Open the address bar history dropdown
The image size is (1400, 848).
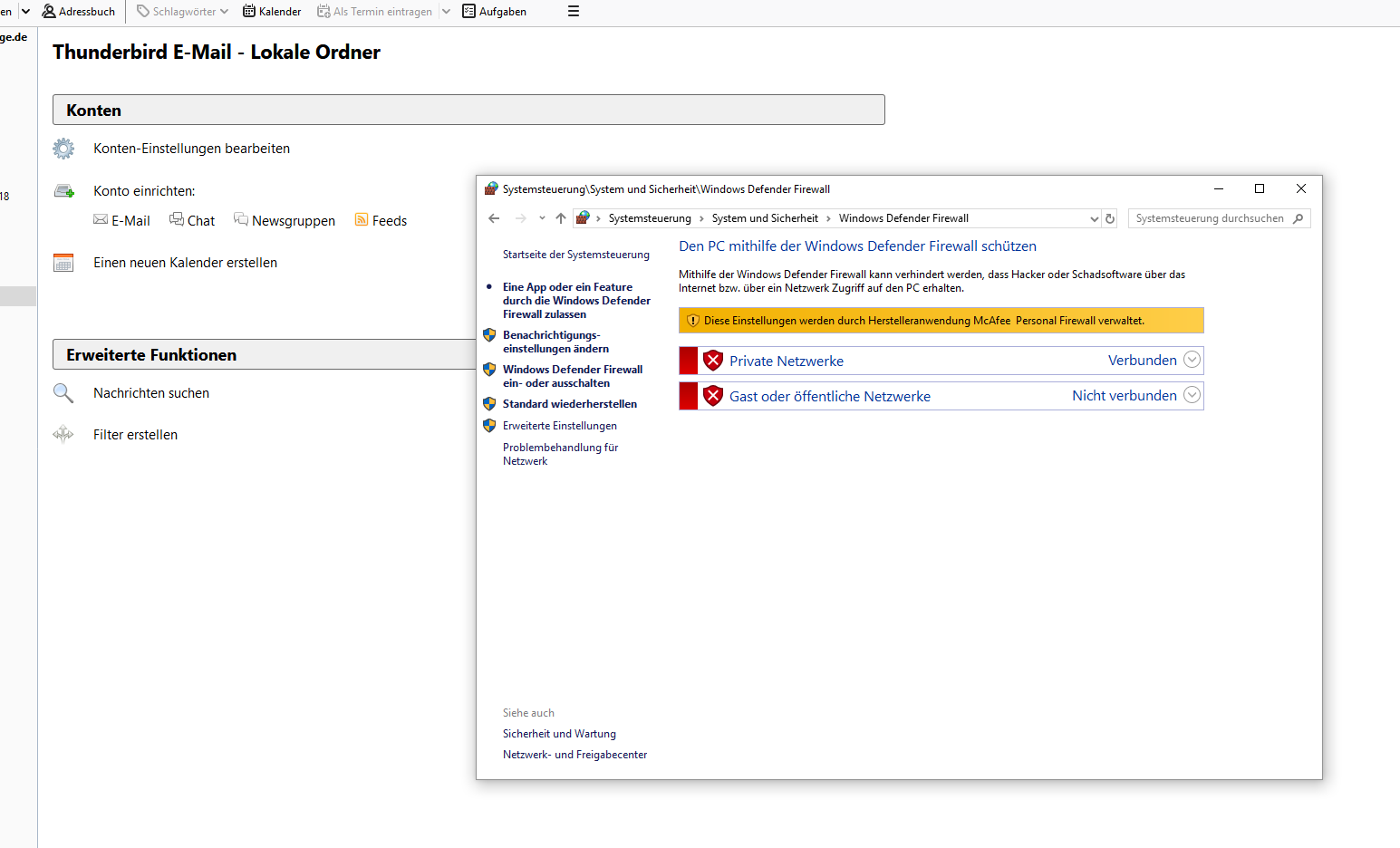(x=1094, y=218)
